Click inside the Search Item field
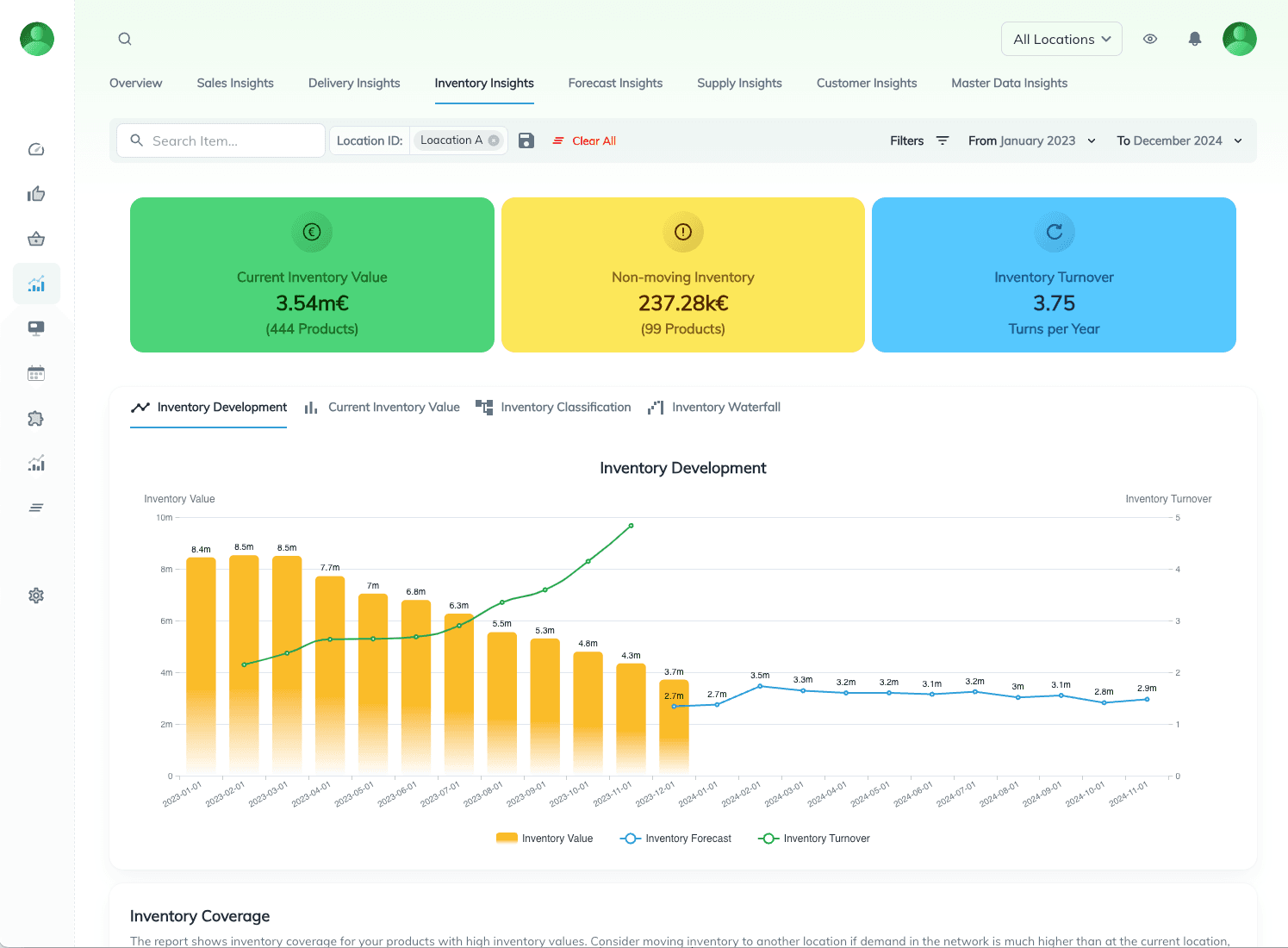The height and width of the screenshot is (948, 1288). [x=221, y=140]
